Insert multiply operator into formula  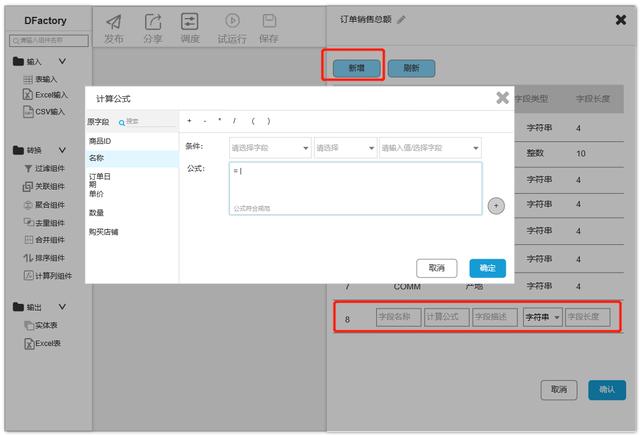point(220,120)
